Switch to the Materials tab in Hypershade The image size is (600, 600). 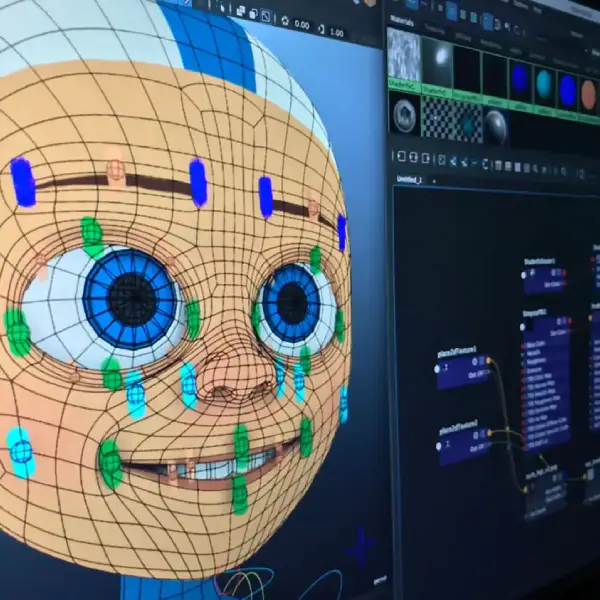coord(402,20)
